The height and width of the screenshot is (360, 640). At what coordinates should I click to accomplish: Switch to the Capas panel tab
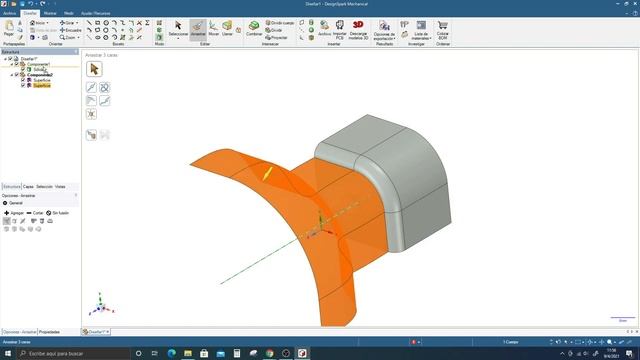pyautogui.click(x=28, y=187)
